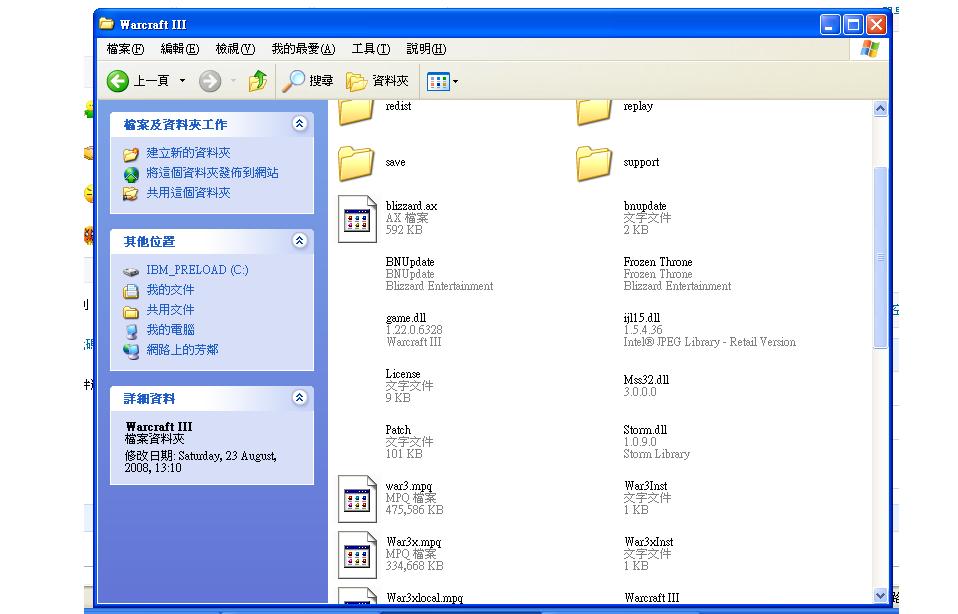Open 共用文件 link
The image size is (958, 614).
coord(170,310)
